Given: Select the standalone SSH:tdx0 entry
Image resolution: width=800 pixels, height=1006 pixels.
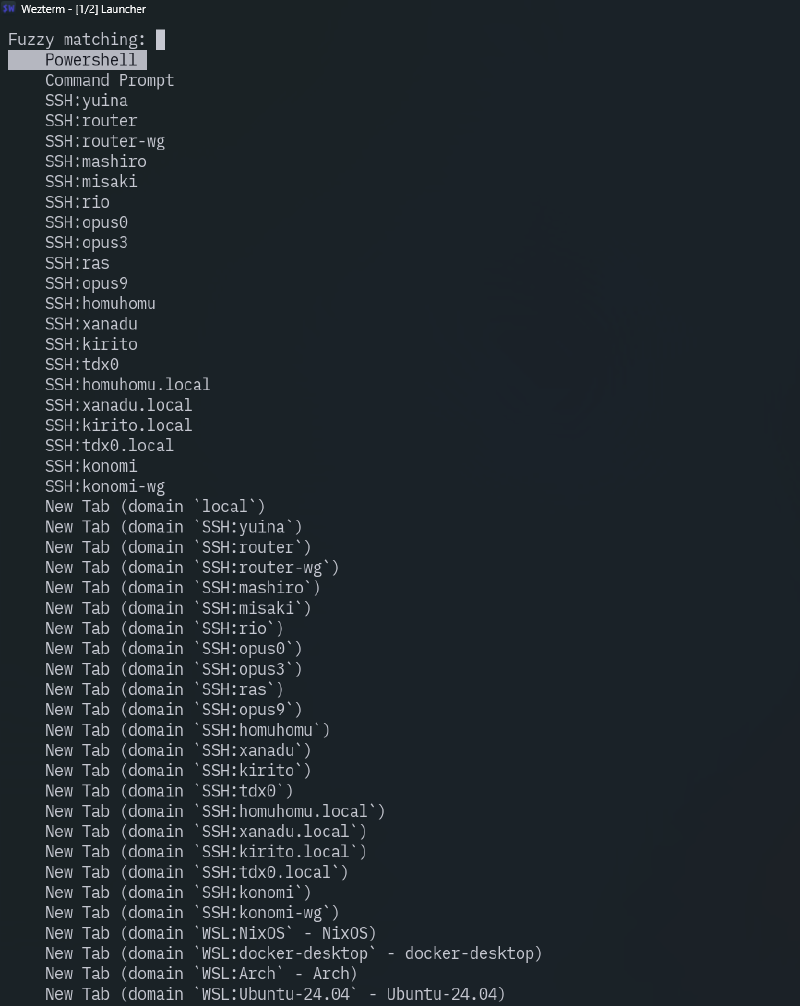Looking at the screenshot, I should 81,364.
